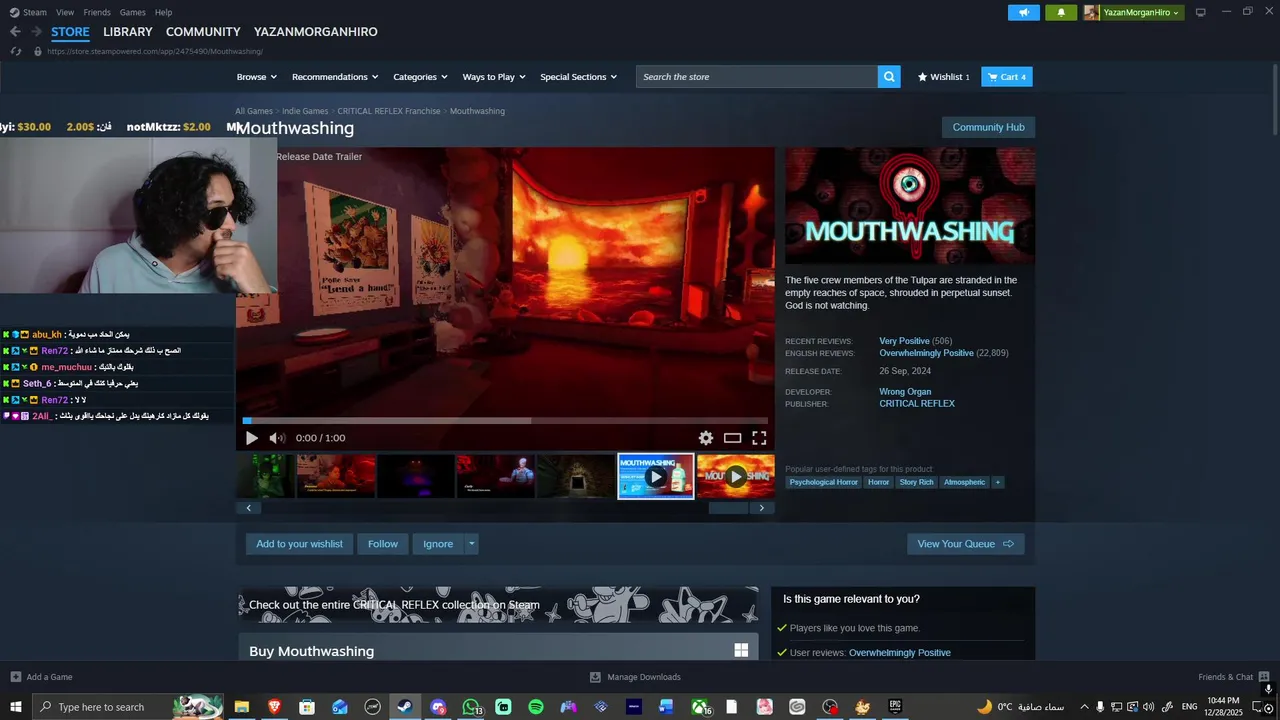Switch to the LIBRARY tab
This screenshot has height=720, width=1280.
[x=128, y=32]
